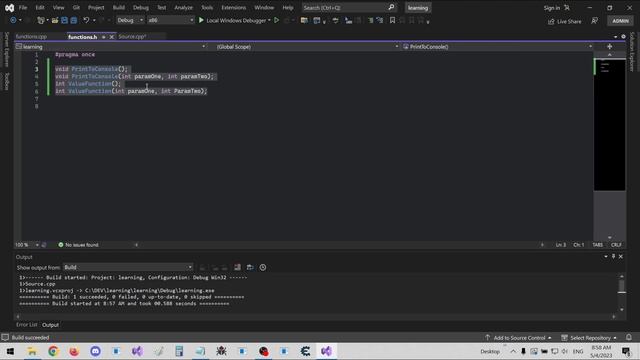The height and width of the screenshot is (360, 640).
Task: Open the View menu
Action: [x=58, y=8]
